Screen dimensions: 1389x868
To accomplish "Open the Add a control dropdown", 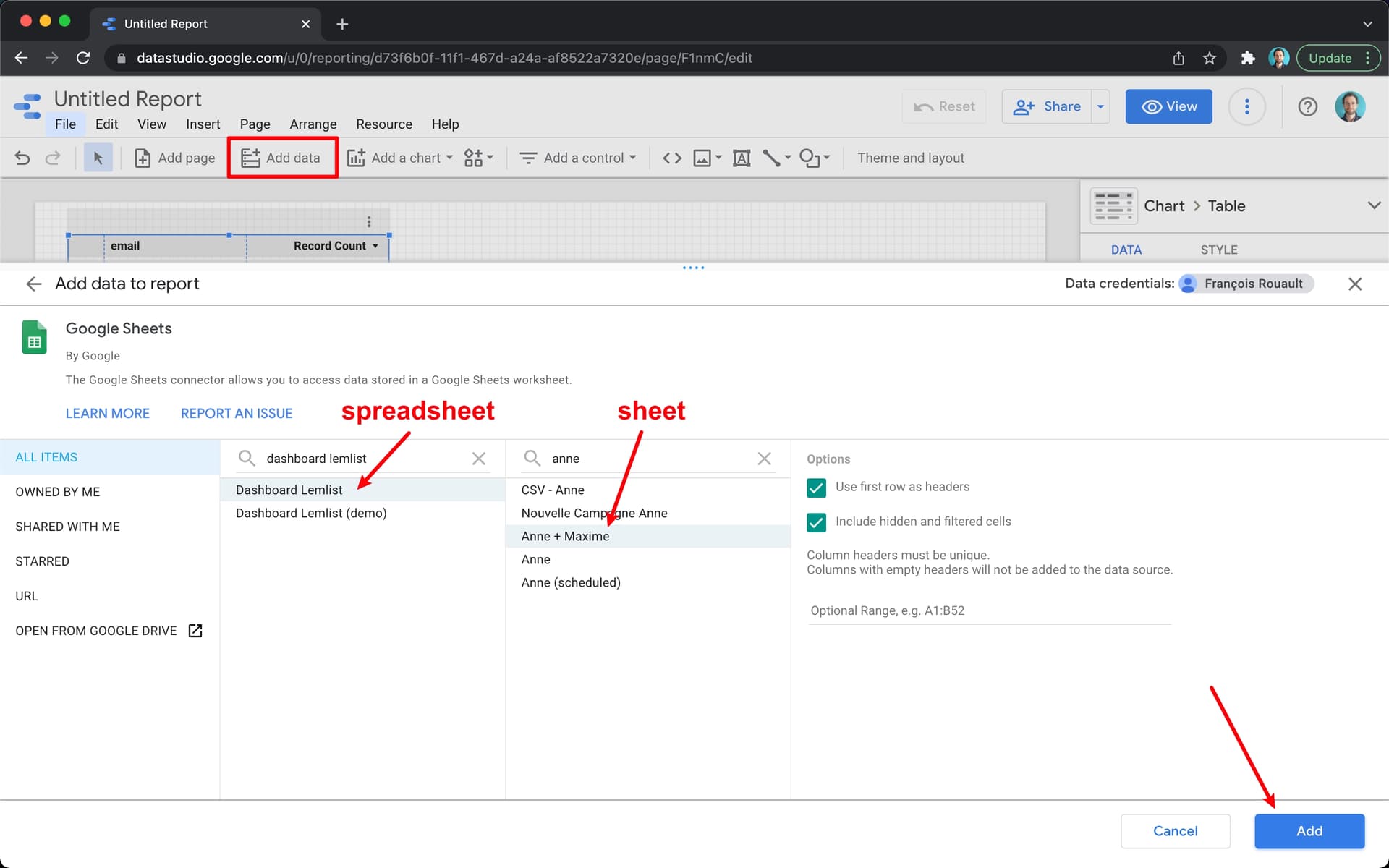I will (x=578, y=158).
